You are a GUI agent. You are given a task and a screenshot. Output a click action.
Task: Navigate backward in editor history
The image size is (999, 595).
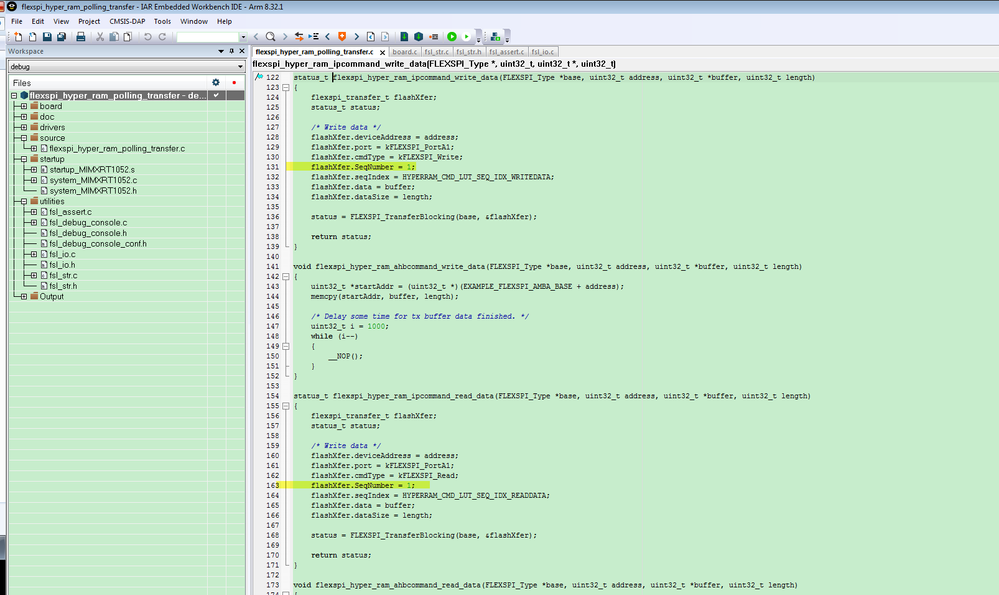[x=371, y=37]
